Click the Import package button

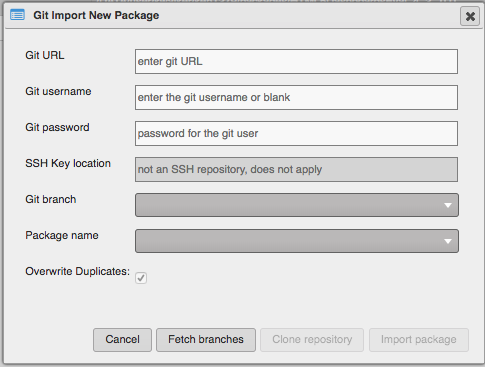pyautogui.click(x=419, y=340)
